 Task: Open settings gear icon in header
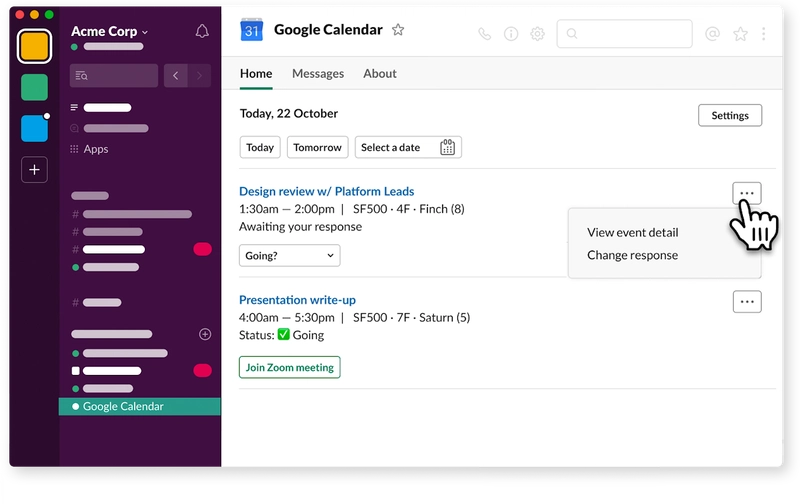(537, 34)
